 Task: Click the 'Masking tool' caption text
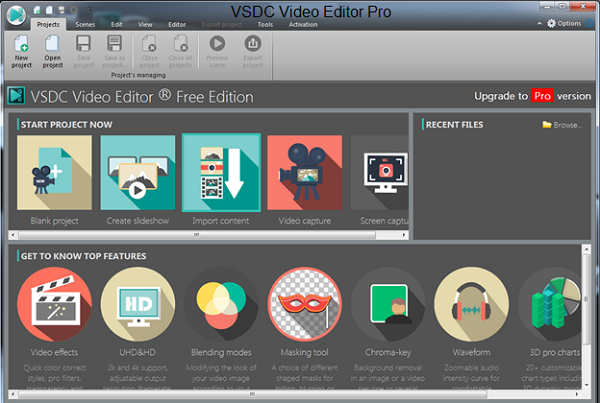click(x=305, y=352)
